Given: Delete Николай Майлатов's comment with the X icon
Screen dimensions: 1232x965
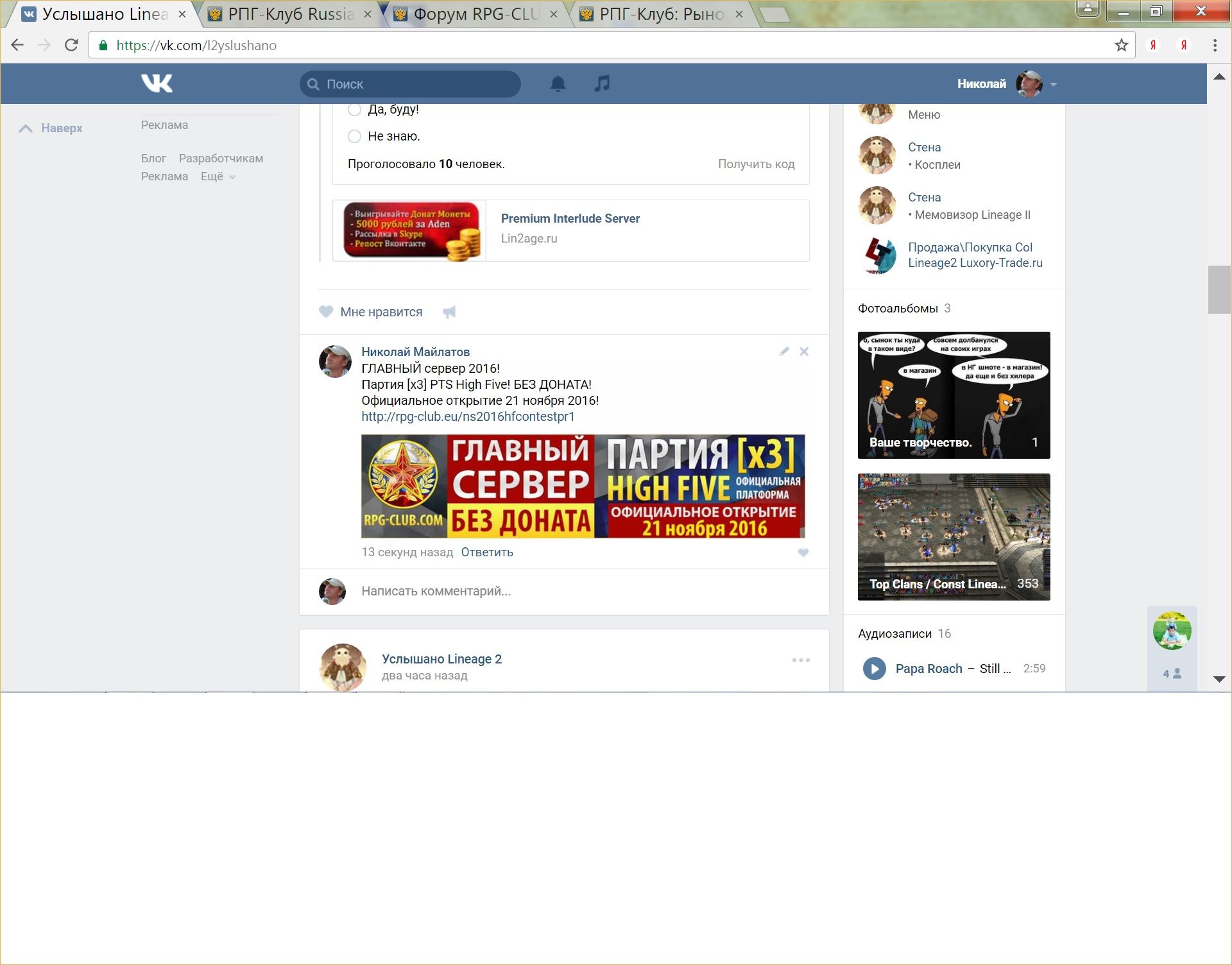Looking at the screenshot, I should (804, 352).
